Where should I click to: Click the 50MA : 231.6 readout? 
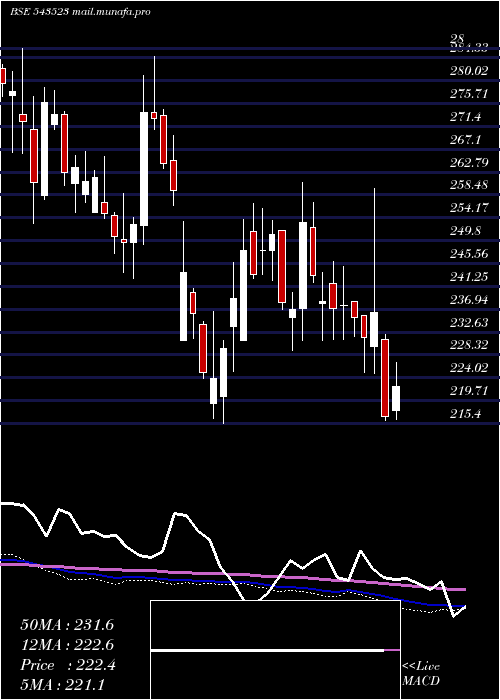click(x=67, y=625)
